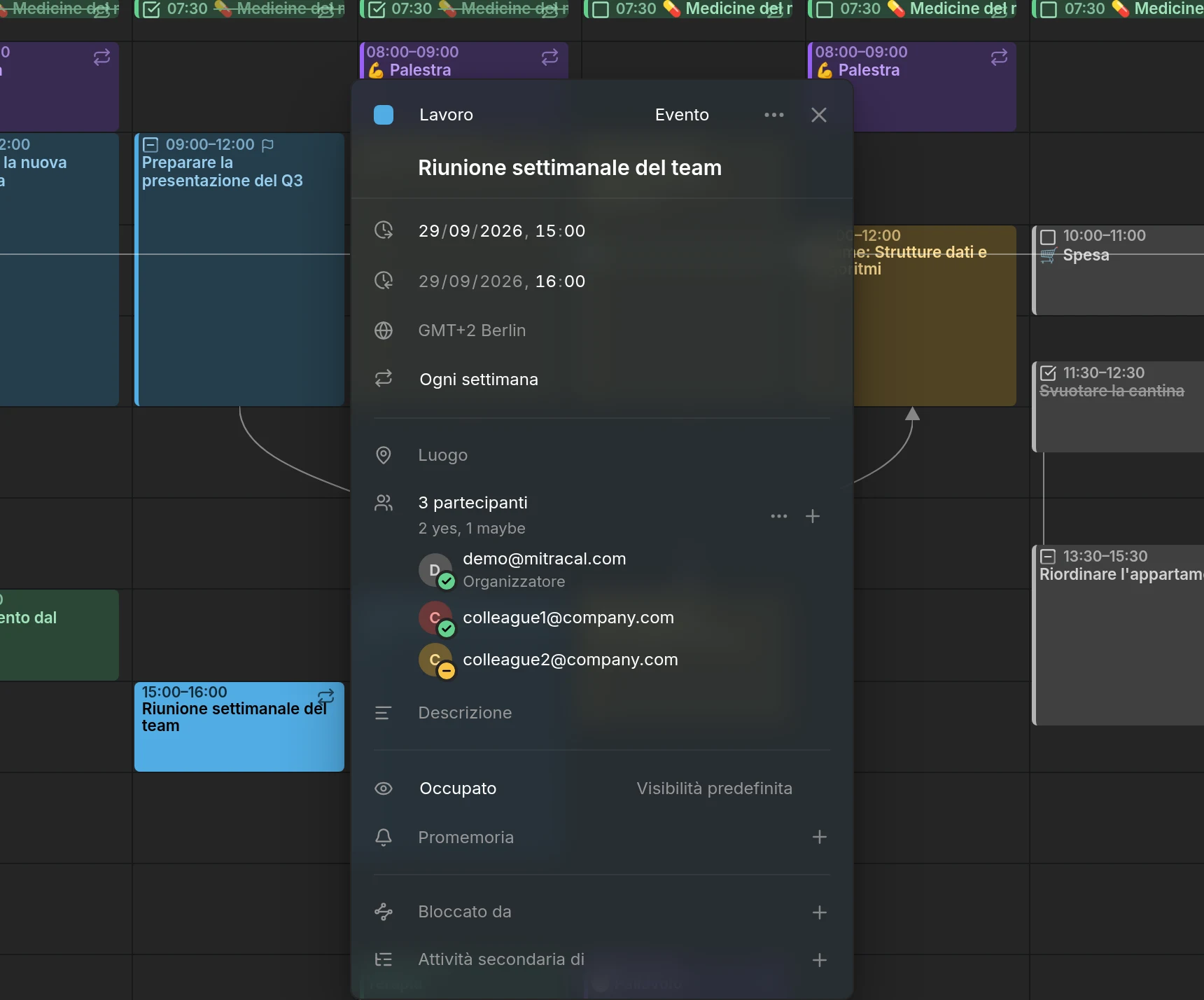Click the end time clock icon

384,281
